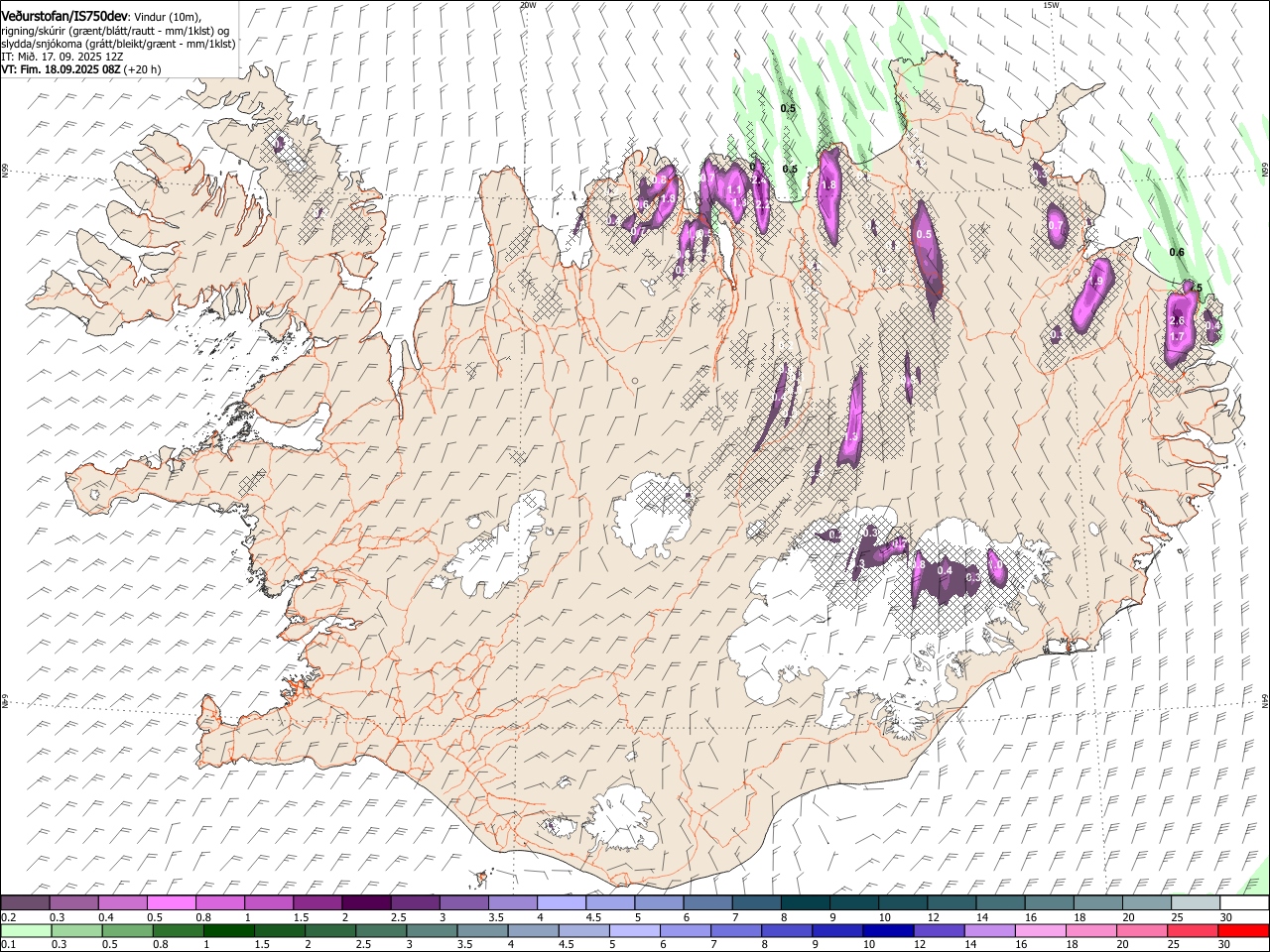The height and width of the screenshot is (952, 1270).
Task: Click the navy lower legend swatch between 10 and 12
Action: click(x=887, y=930)
